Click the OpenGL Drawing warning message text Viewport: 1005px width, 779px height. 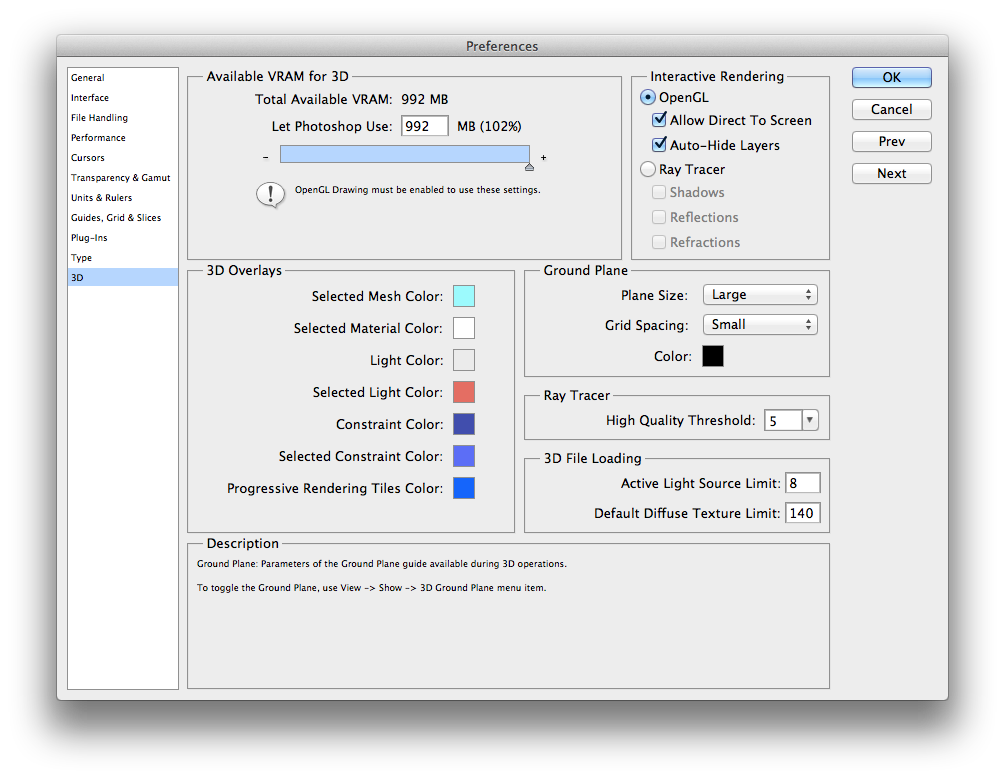417,190
